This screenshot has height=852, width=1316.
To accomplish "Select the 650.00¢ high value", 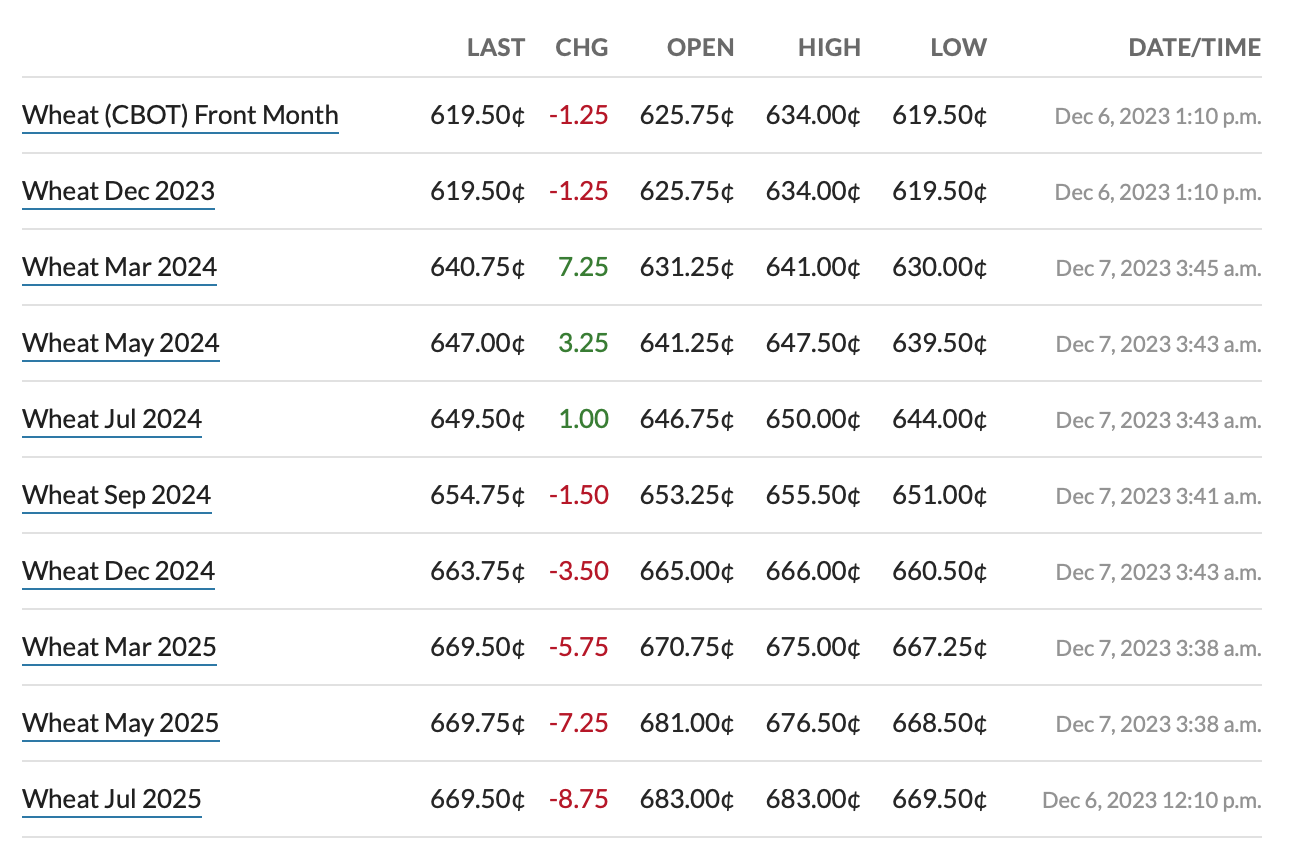I will (x=813, y=420).
